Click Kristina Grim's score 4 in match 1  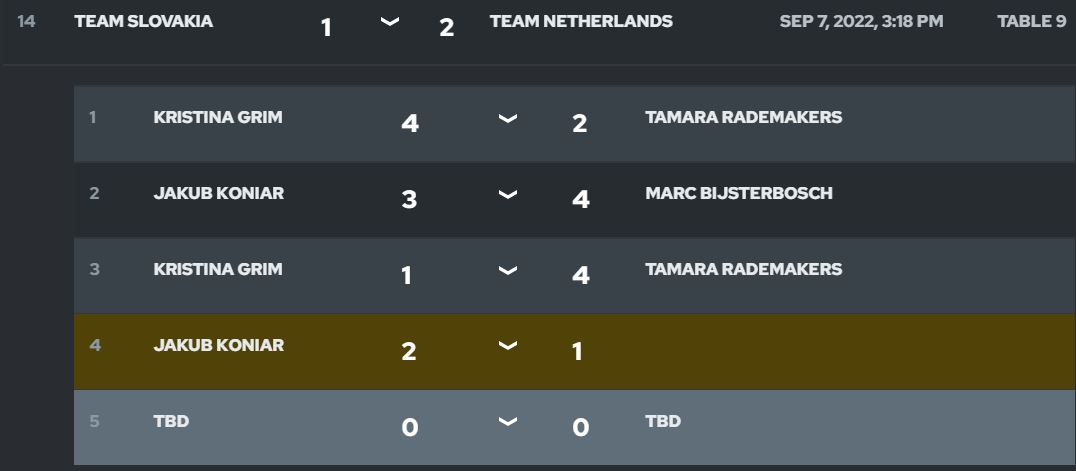click(409, 123)
